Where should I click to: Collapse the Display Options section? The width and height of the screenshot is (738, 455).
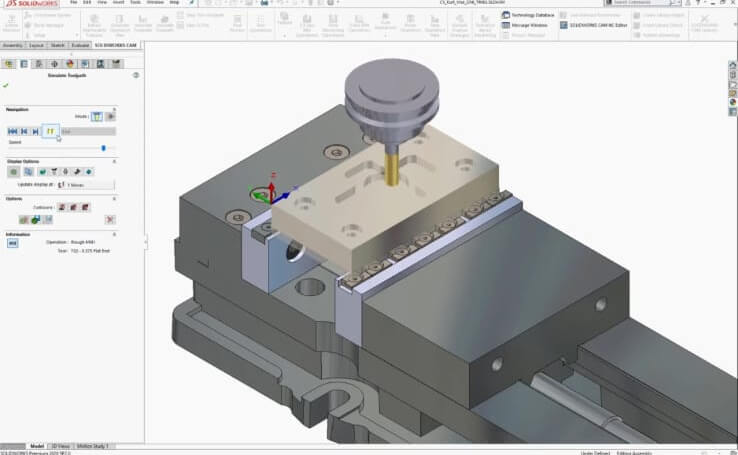pyautogui.click(x=114, y=161)
